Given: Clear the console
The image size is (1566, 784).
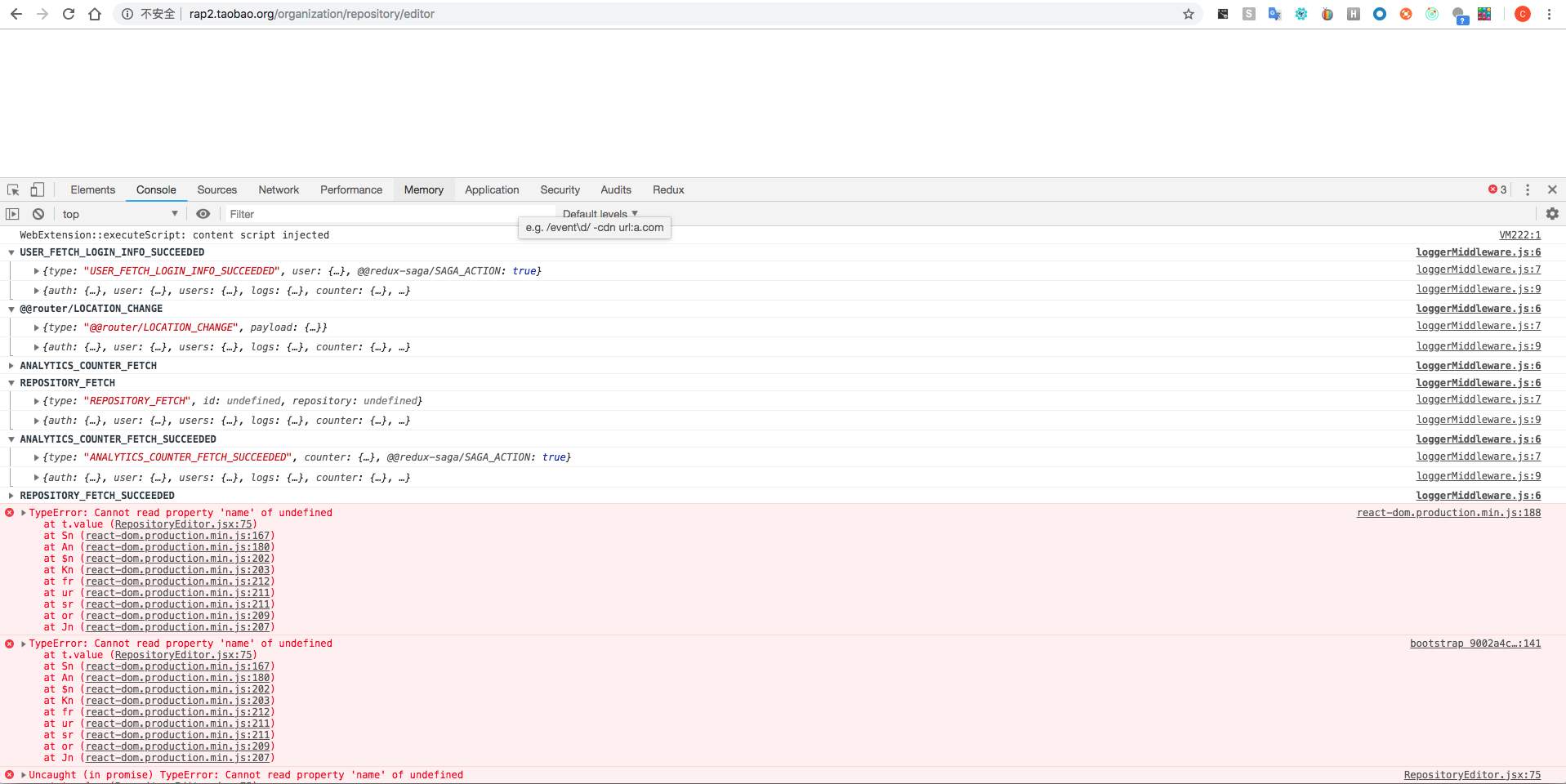Looking at the screenshot, I should point(38,214).
